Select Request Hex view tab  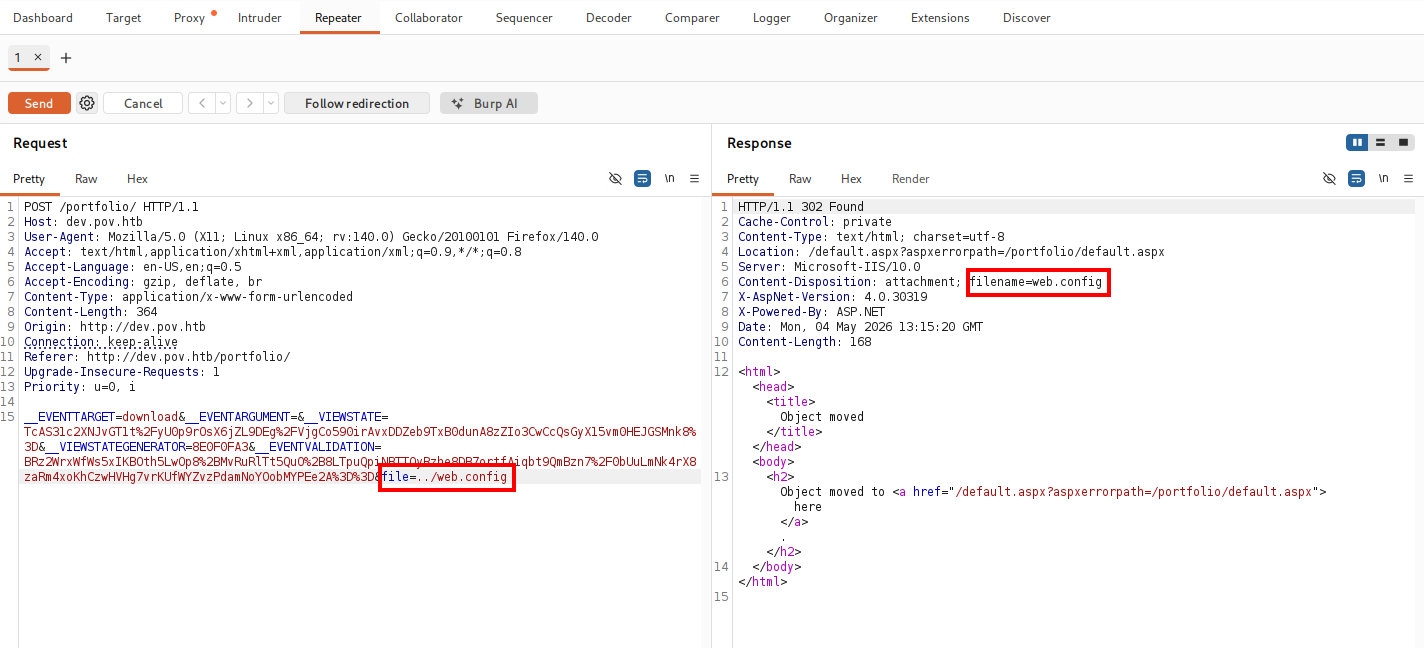coord(138,179)
